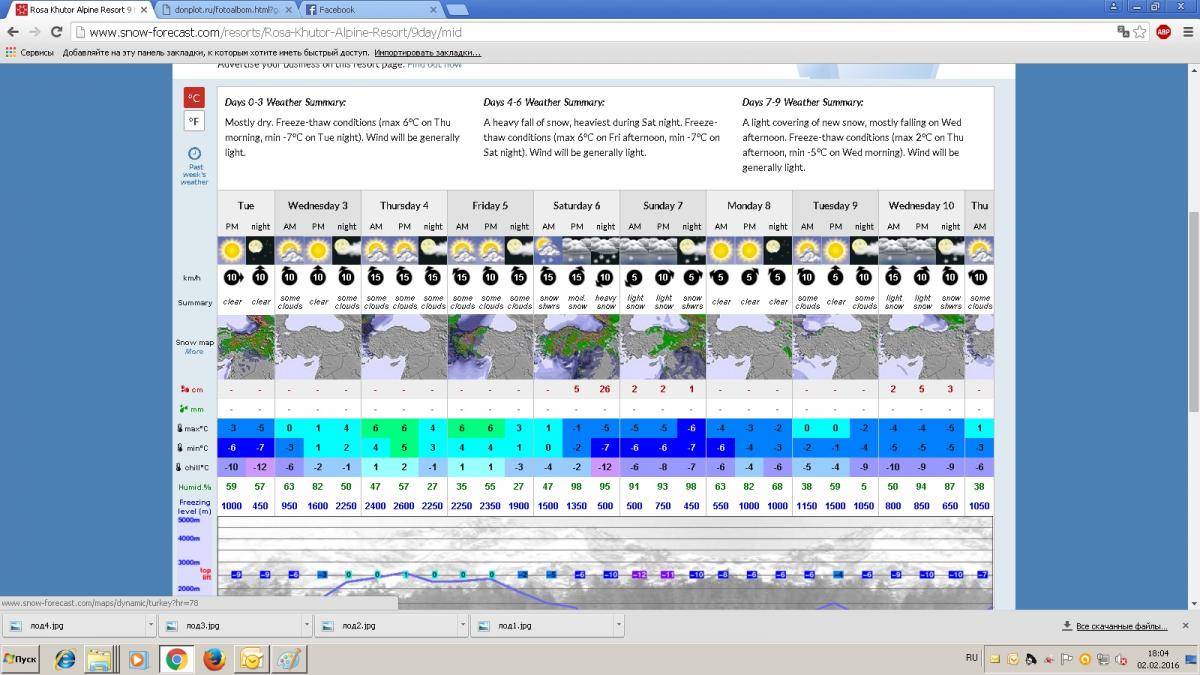Click the Tue PM sunny weather icon
1200x675 pixels.
pyautogui.click(x=232, y=249)
